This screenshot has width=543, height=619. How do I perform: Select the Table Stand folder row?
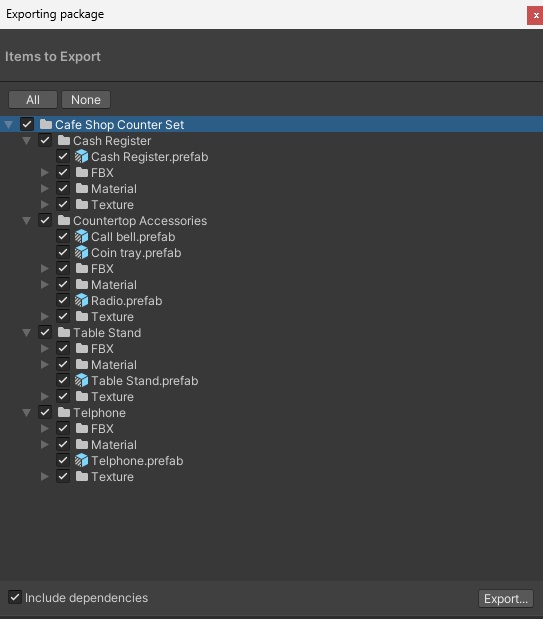point(271,332)
